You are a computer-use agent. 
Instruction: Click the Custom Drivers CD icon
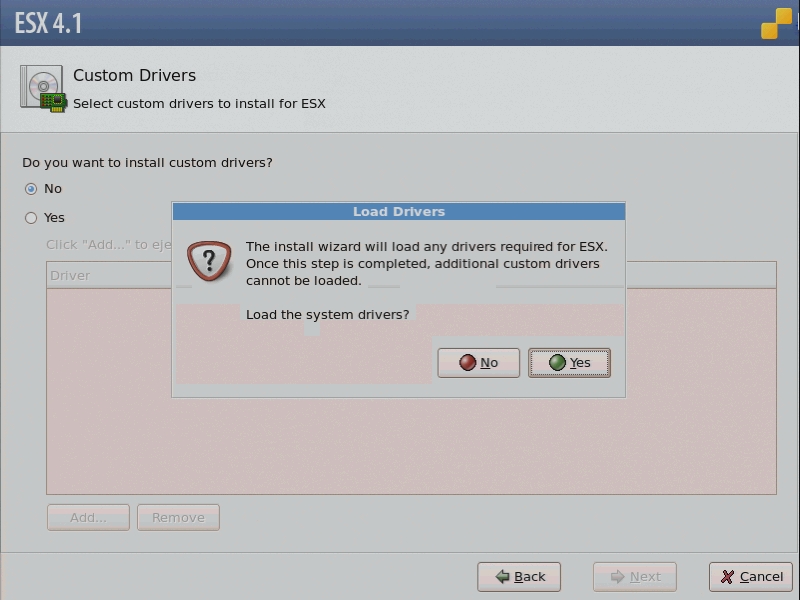(43, 88)
